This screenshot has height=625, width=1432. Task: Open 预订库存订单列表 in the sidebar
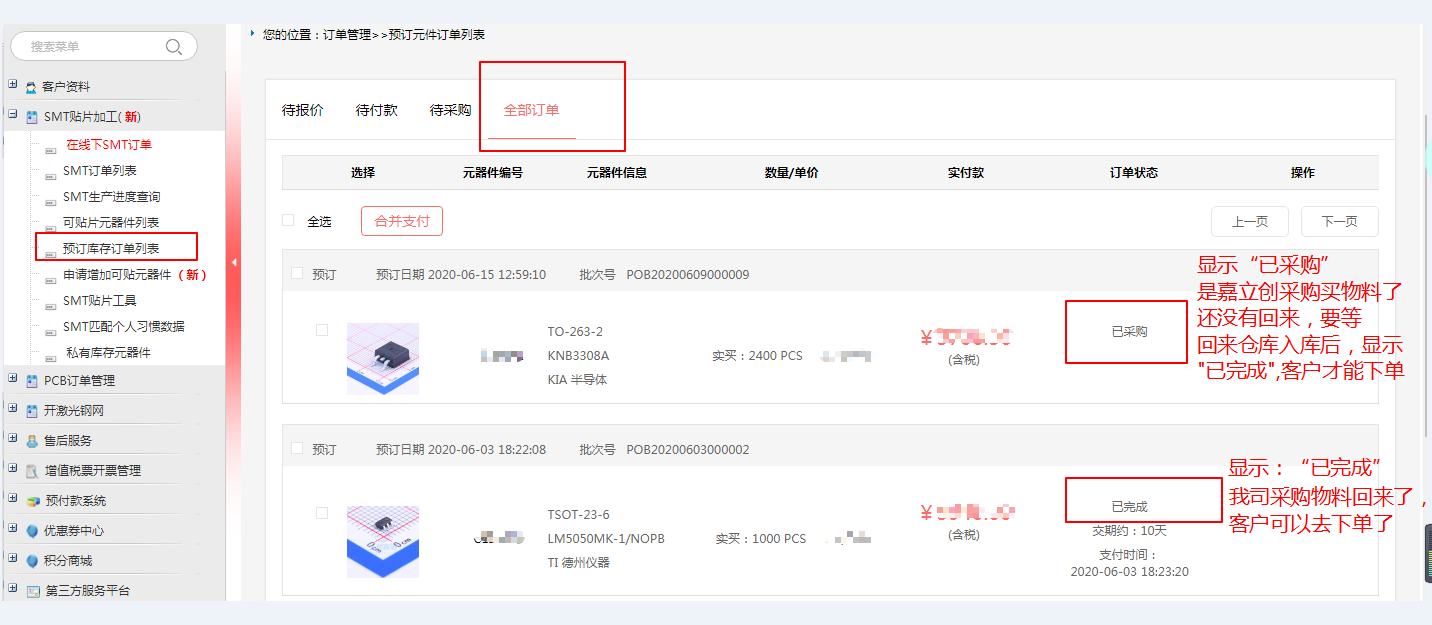(111, 248)
